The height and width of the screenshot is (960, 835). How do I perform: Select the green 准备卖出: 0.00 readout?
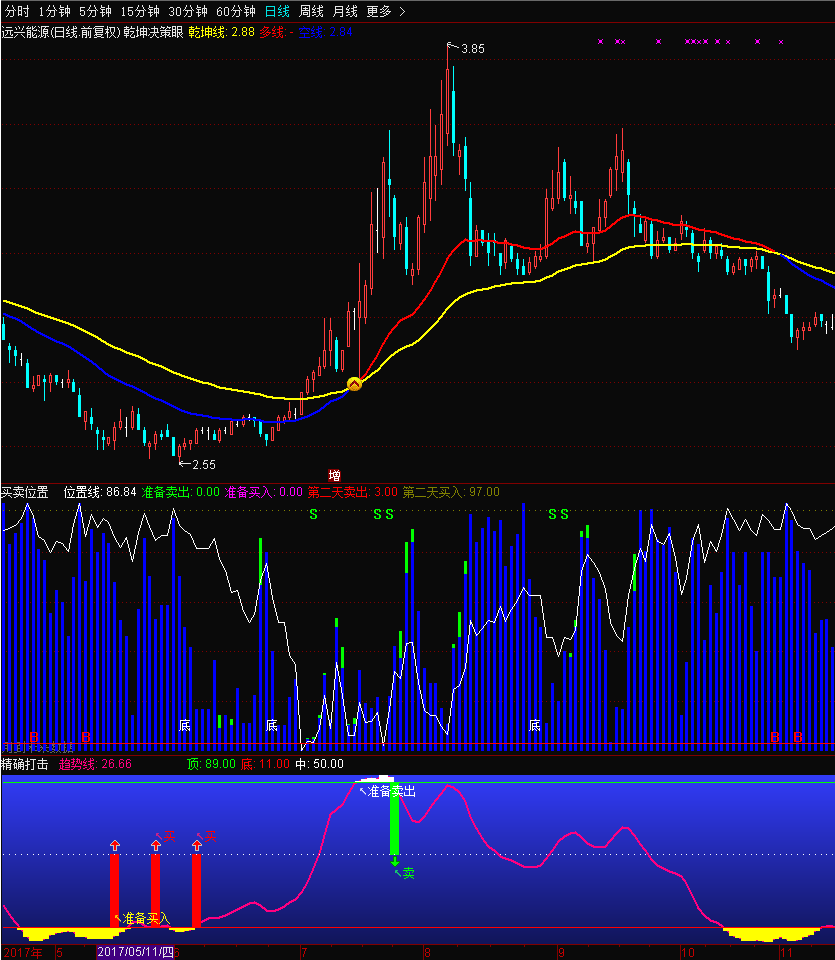pyautogui.click(x=181, y=492)
